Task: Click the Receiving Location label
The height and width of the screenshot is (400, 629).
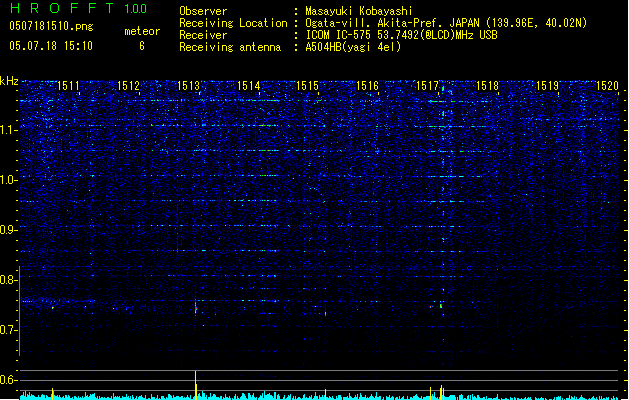Action: (x=233, y=23)
